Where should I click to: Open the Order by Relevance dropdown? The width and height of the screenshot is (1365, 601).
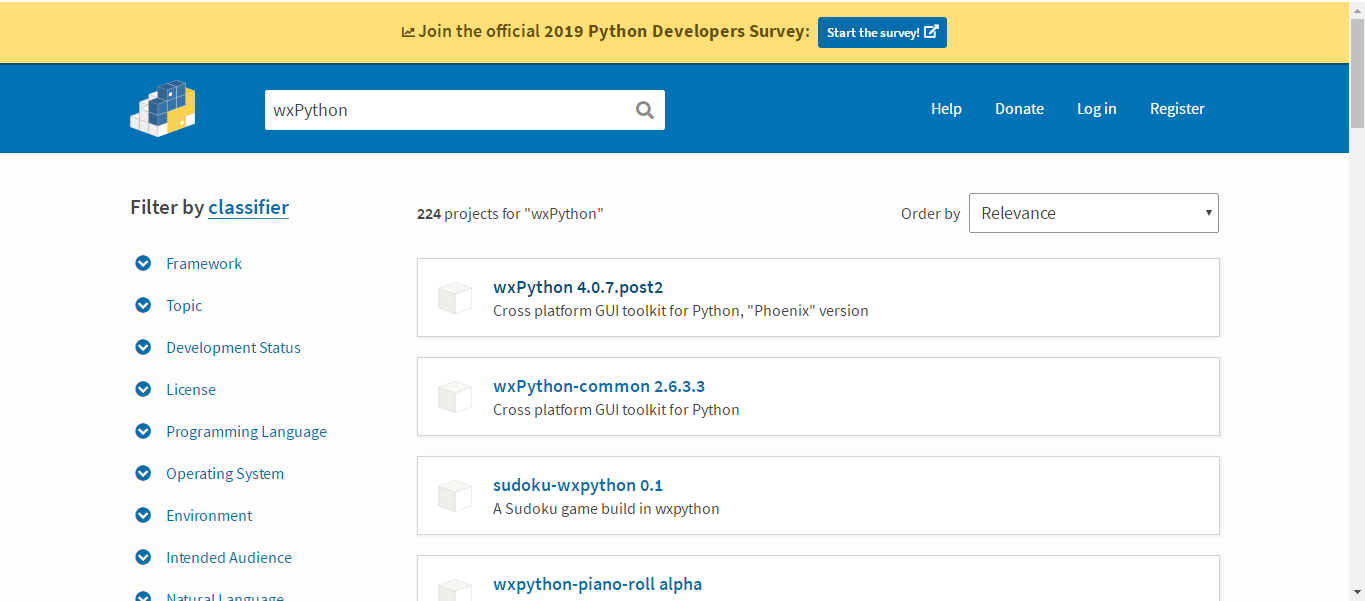click(x=1093, y=213)
